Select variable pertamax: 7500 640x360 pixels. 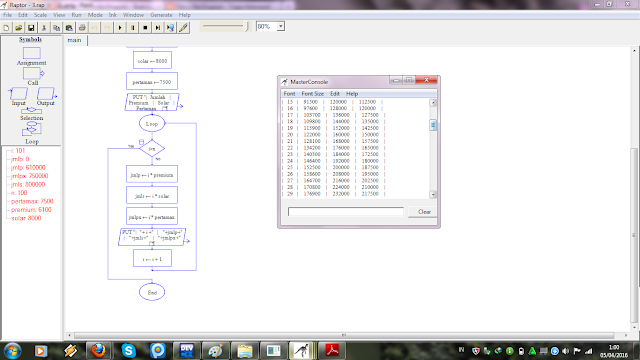pyautogui.click(x=32, y=201)
